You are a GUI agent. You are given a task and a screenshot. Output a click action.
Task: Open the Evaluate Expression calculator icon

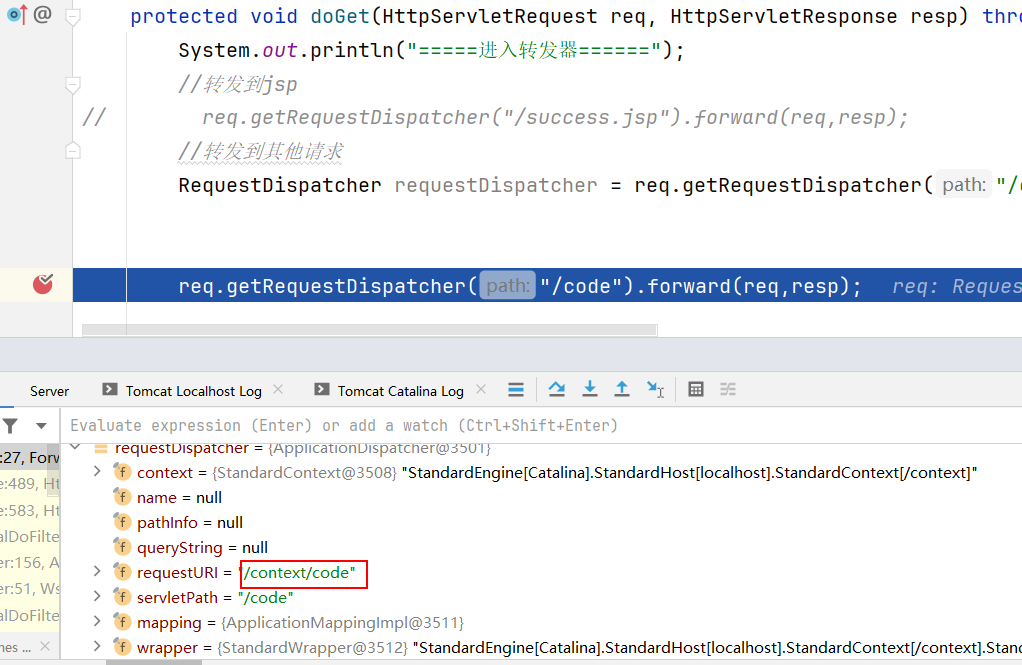pos(696,389)
